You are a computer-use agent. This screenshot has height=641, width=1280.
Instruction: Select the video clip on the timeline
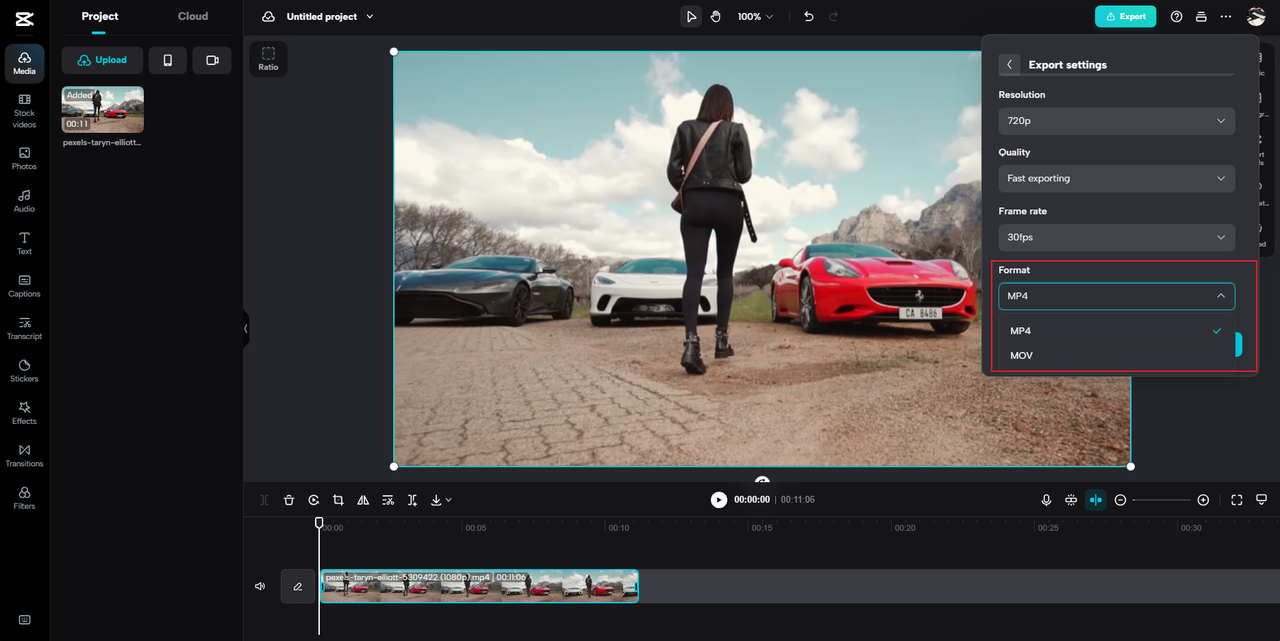[479, 586]
